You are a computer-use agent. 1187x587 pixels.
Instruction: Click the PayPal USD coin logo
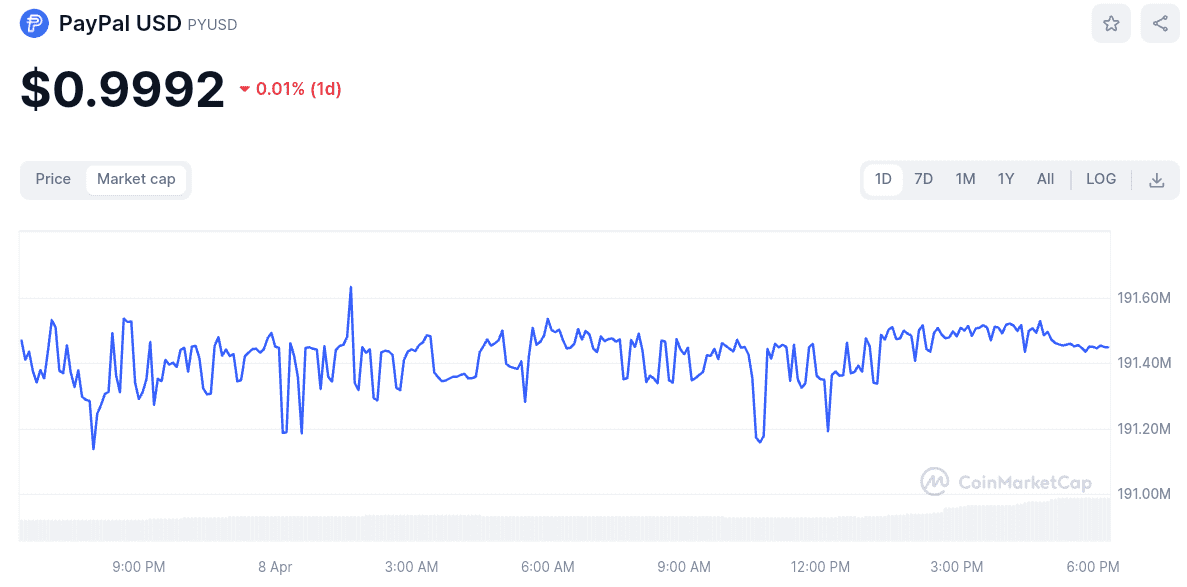click(34, 24)
